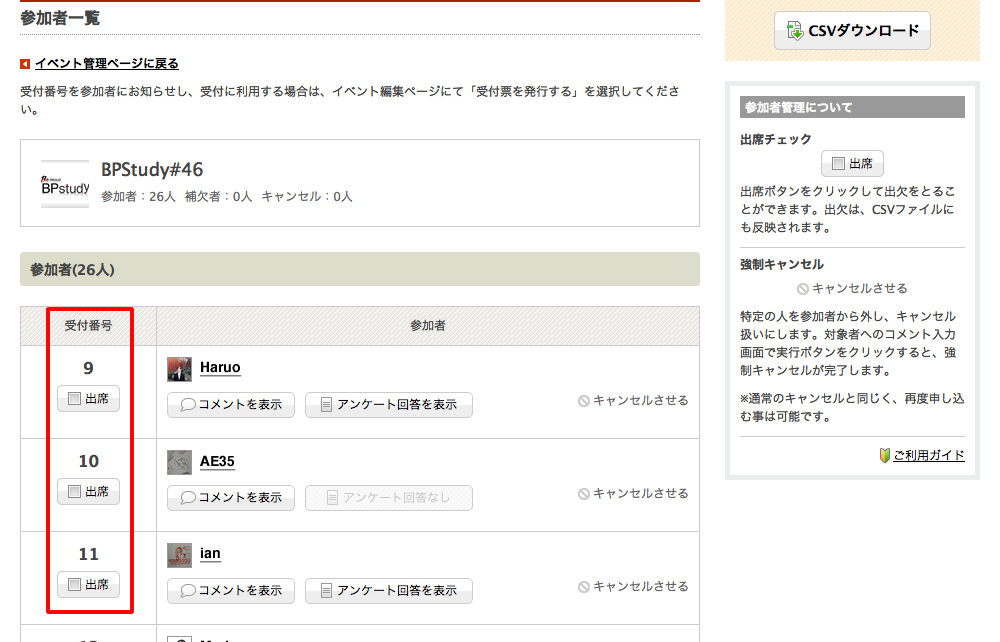
Task: Force cancel AE35 with キャンセルさせる
Action: point(633,493)
